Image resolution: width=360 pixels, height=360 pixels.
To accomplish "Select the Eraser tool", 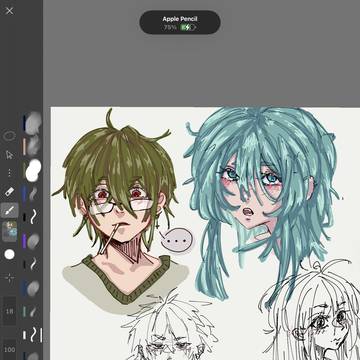I will [9, 192].
